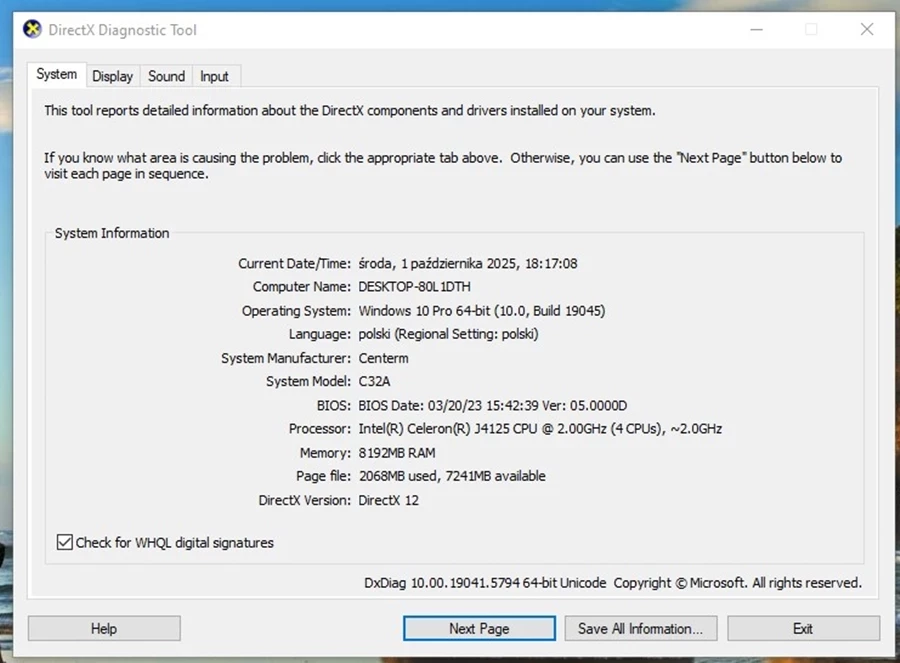Viewport: 900px width, 663px height.
Task: Go to the Sound tab
Action: [x=166, y=76]
